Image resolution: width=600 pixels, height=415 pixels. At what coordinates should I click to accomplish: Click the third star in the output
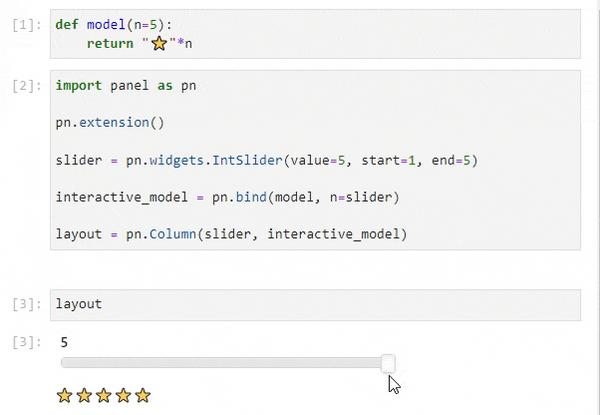[x=104, y=395]
